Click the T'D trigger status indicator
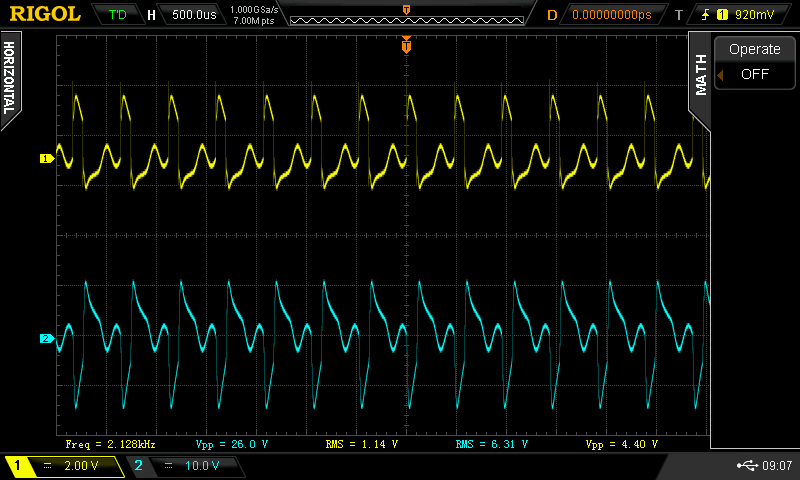The width and height of the screenshot is (800, 480). pos(117,15)
